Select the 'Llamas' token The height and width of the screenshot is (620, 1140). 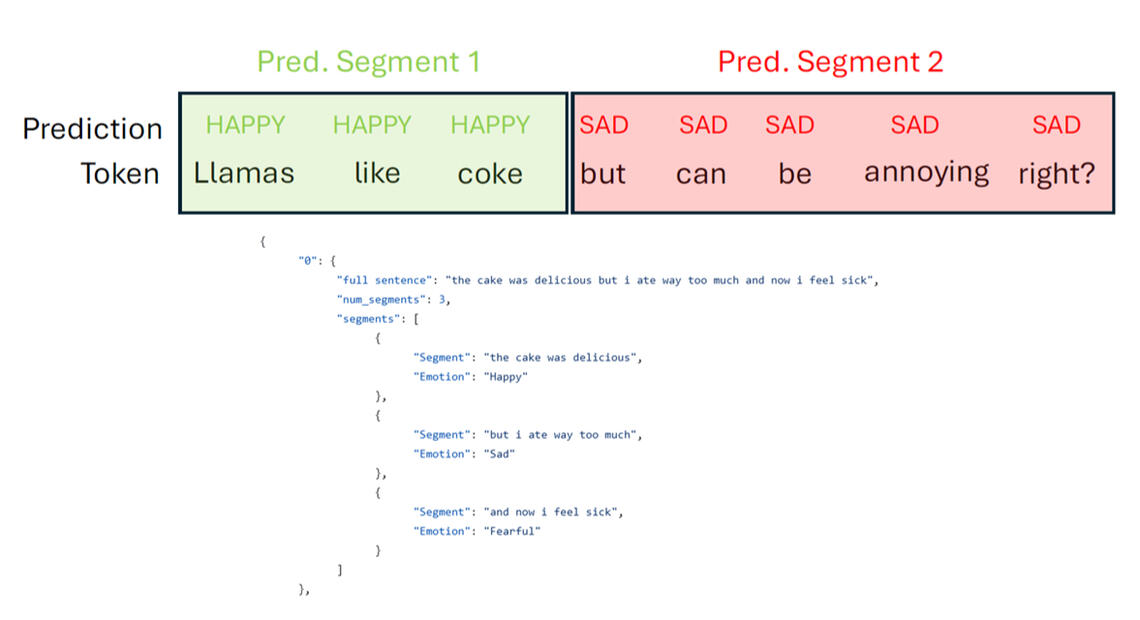tap(244, 173)
